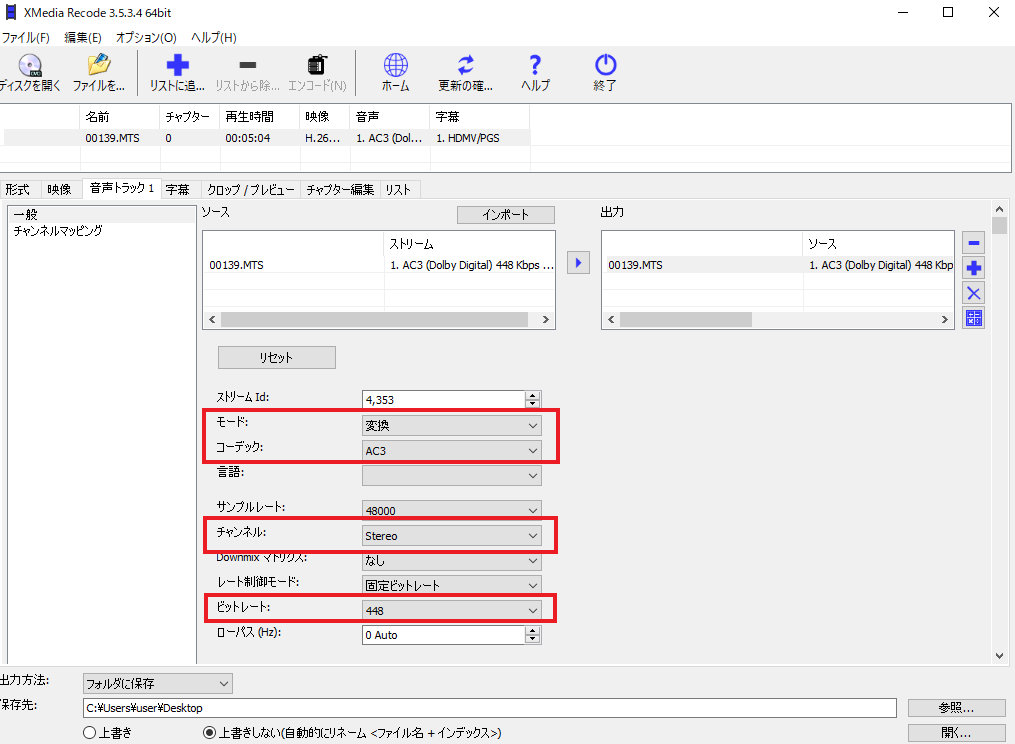Go to ホーム globe icon
Image resolution: width=1015 pixels, height=744 pixels.
coord(396,73)
